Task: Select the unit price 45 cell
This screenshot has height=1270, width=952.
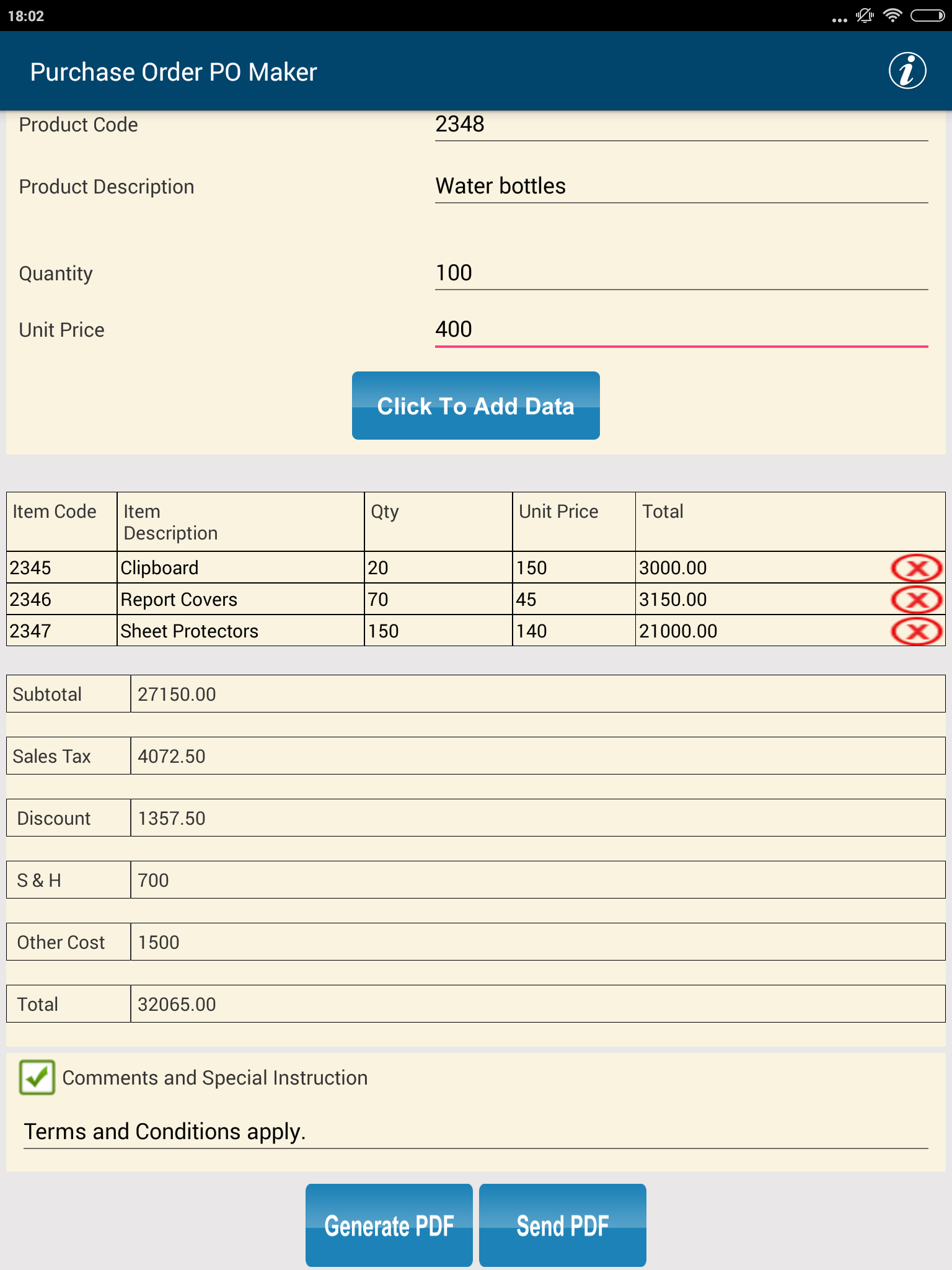Action: coord(574,599)
